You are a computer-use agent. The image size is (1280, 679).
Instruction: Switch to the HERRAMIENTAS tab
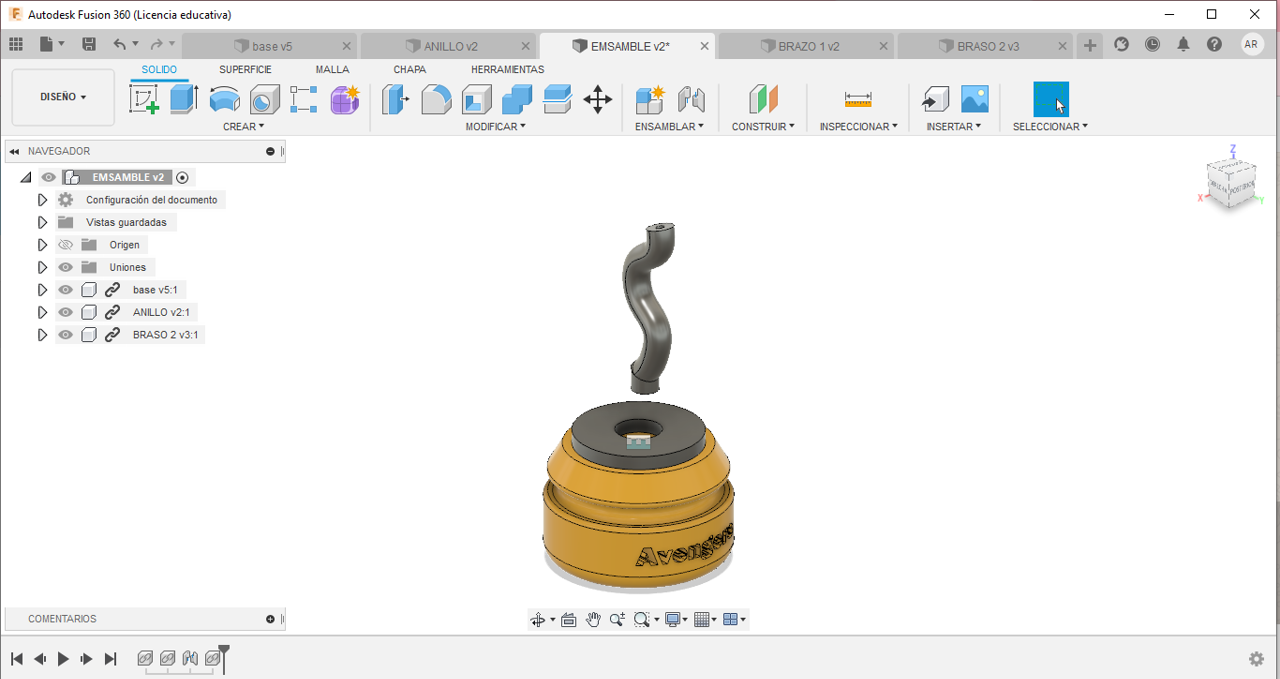click(508, 70)
